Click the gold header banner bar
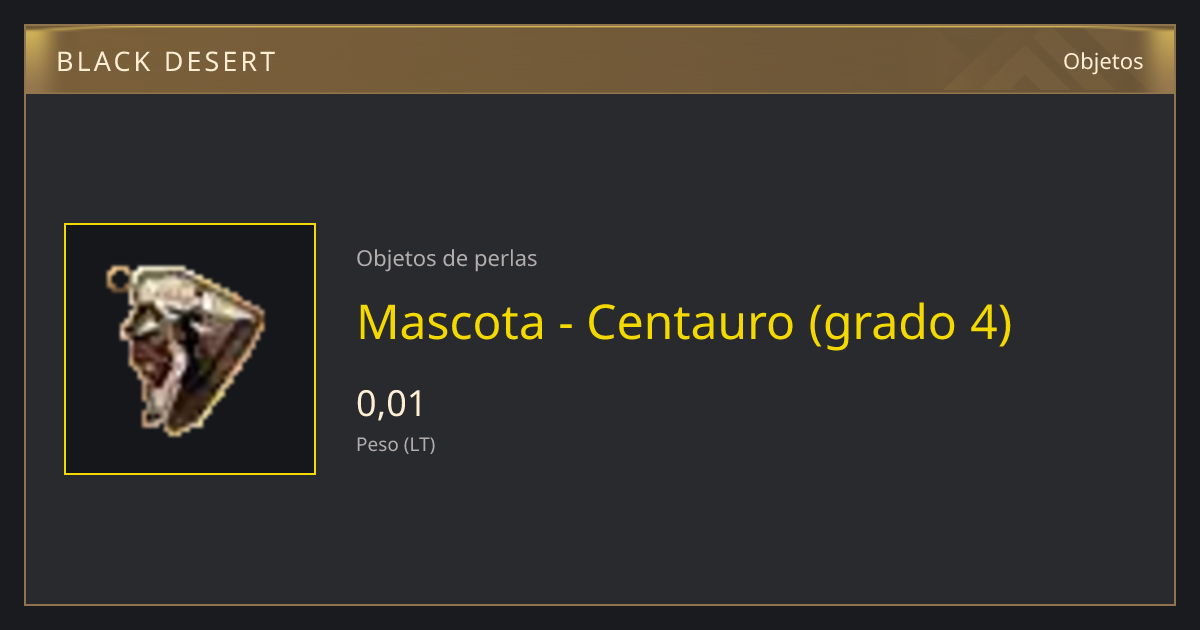Screen dimensions: 1200x630 [600, 60]
